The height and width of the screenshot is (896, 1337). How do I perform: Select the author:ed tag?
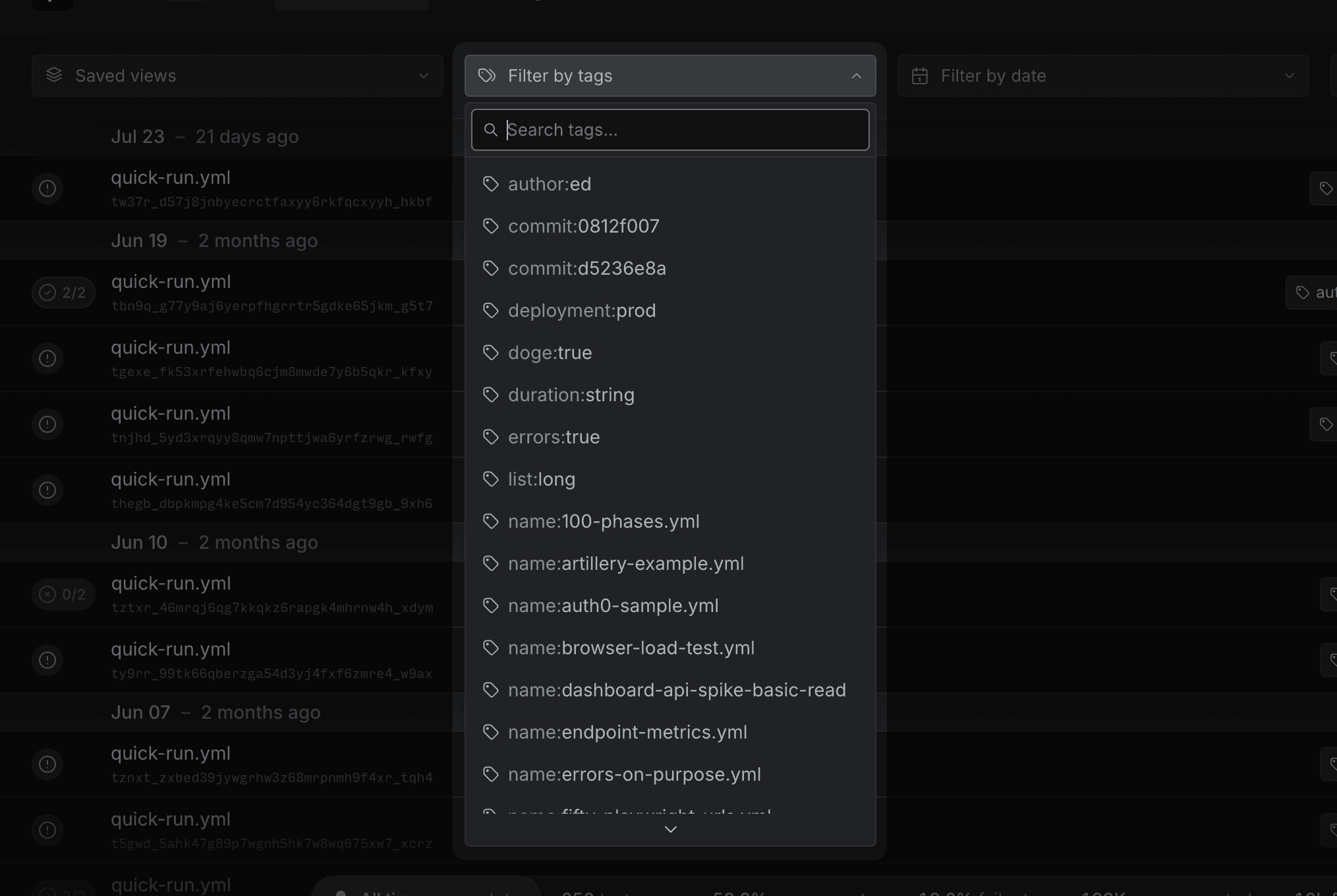[670, 184]
